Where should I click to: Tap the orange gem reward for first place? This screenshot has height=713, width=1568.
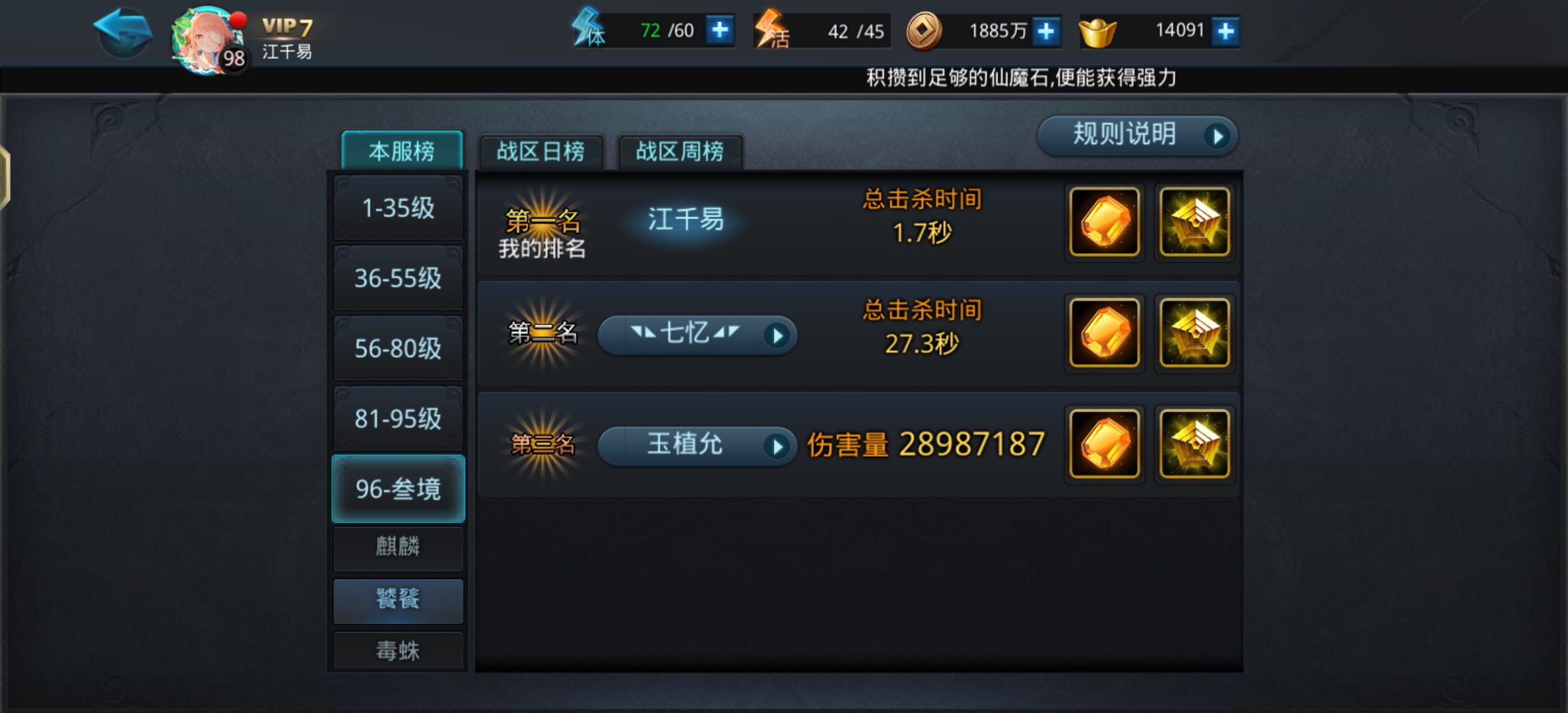pos(1105,222)
